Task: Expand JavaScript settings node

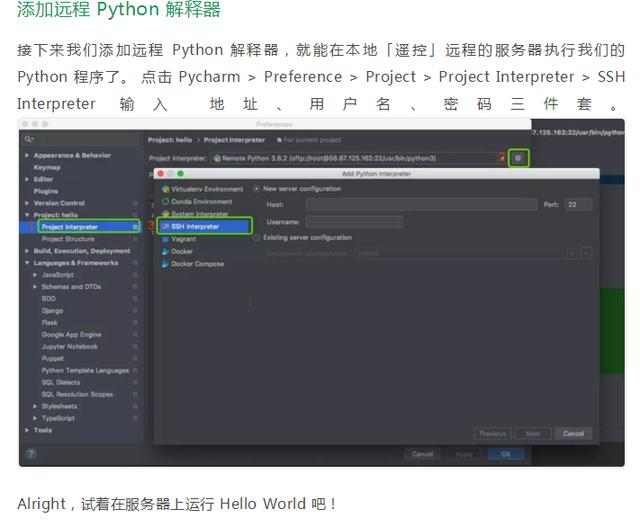Action: [35, 275]
